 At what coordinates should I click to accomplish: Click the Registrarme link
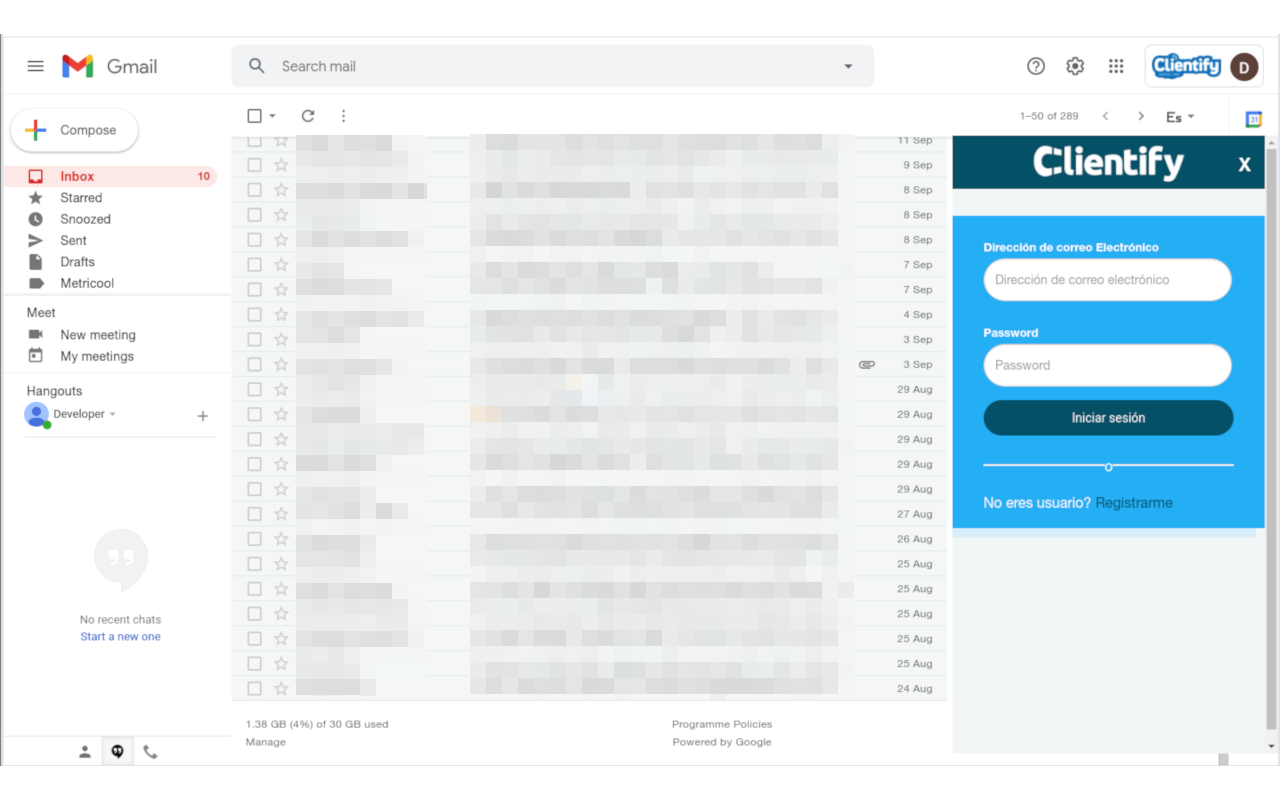[x=1134, y=503]
